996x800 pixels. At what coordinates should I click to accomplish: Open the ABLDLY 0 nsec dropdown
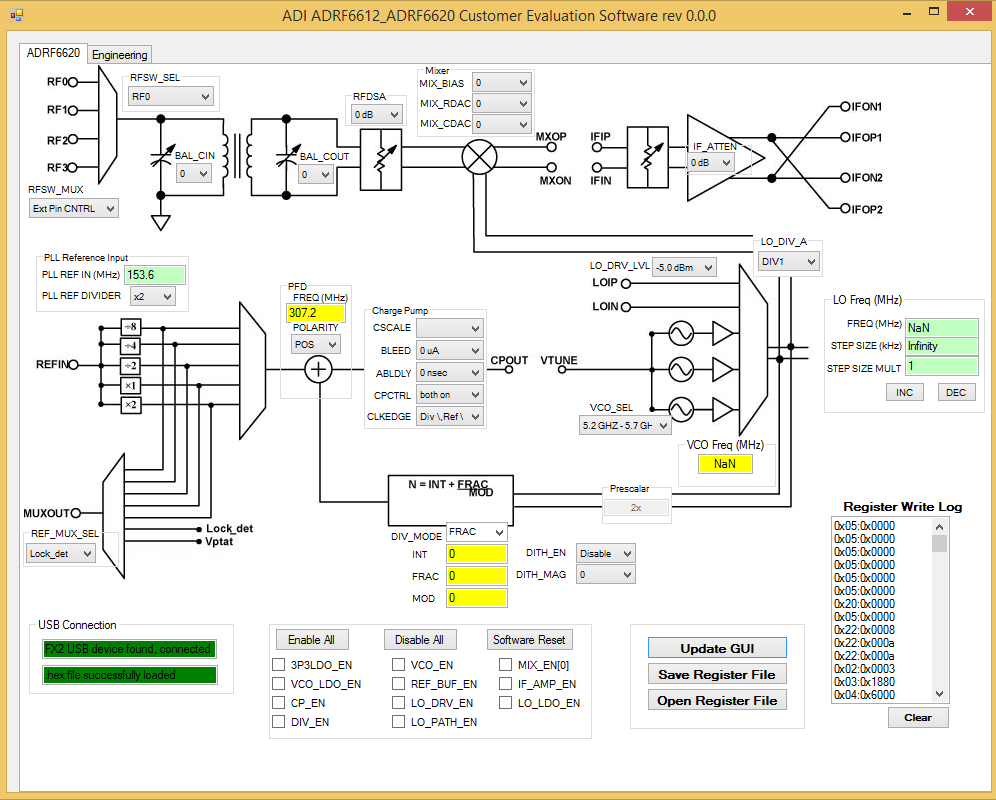point(450,372)
